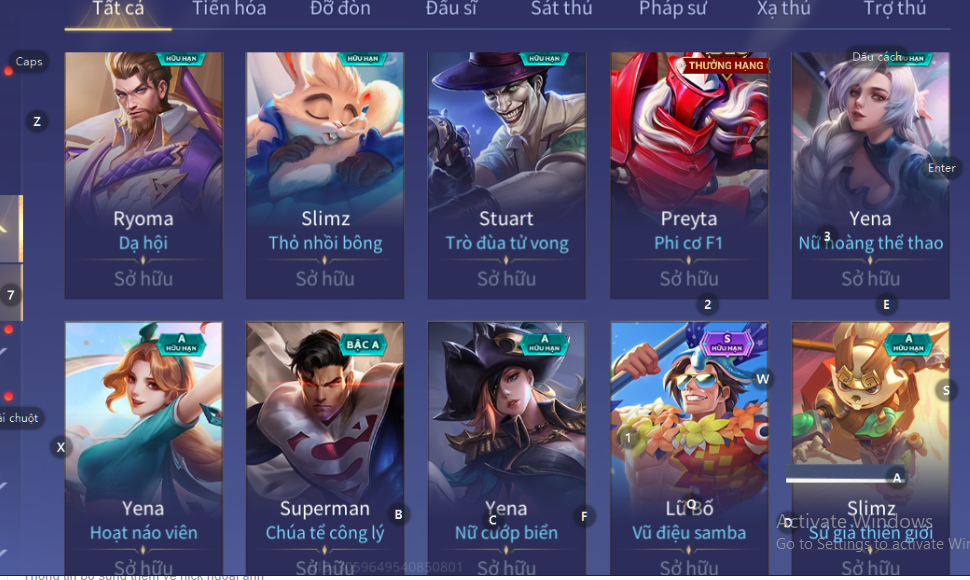
Task: Switch to the Tiến hóa tab
Action: (229, 9)
